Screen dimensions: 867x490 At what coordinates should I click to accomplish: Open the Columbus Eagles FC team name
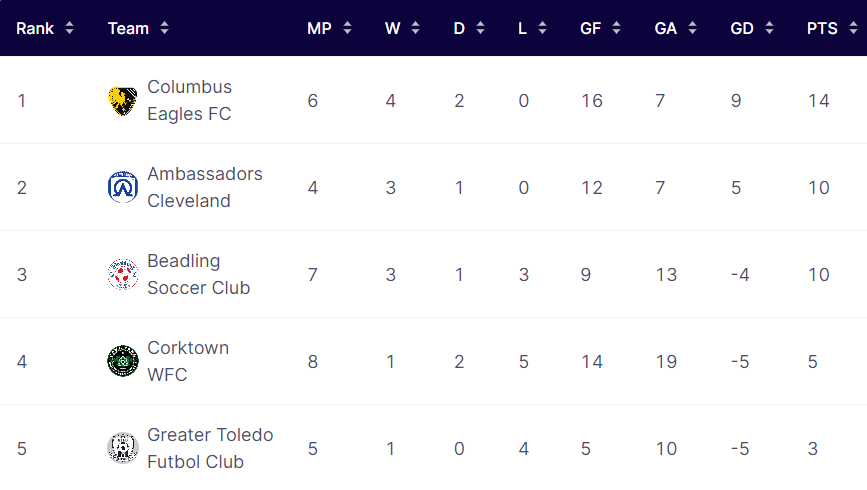pos(190,101)
